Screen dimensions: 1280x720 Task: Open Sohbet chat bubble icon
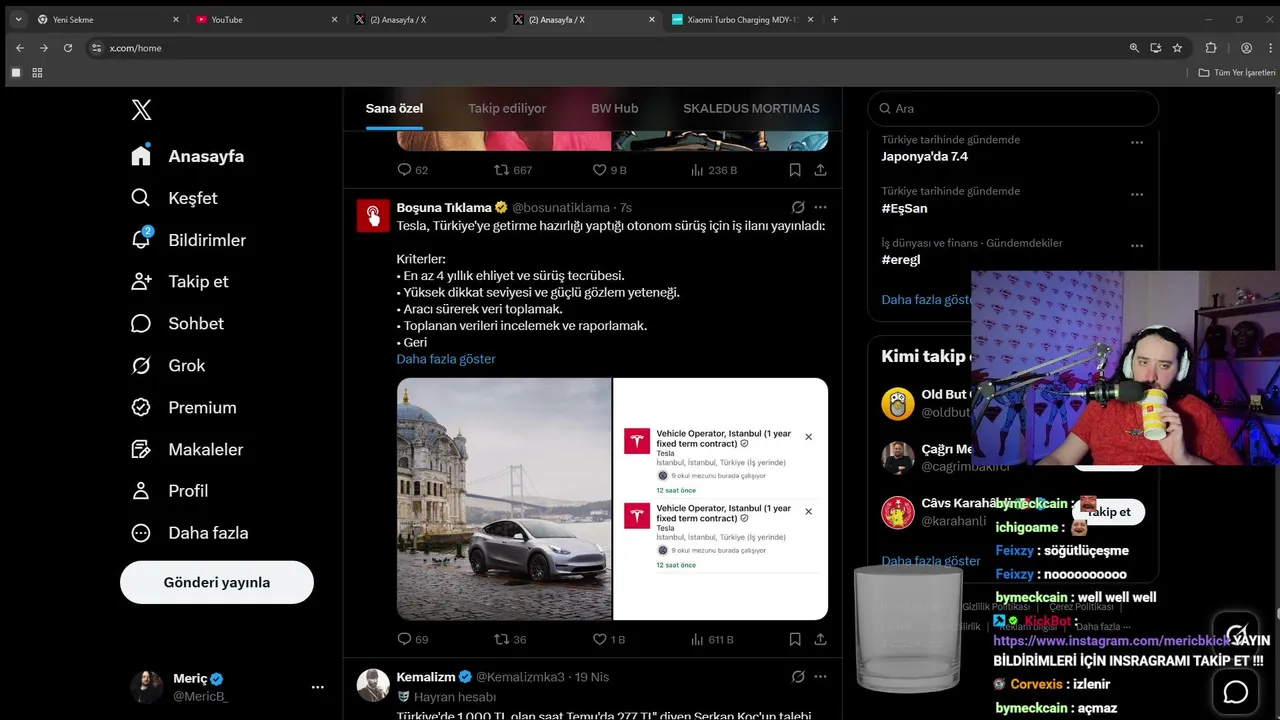tap(141, 323)
